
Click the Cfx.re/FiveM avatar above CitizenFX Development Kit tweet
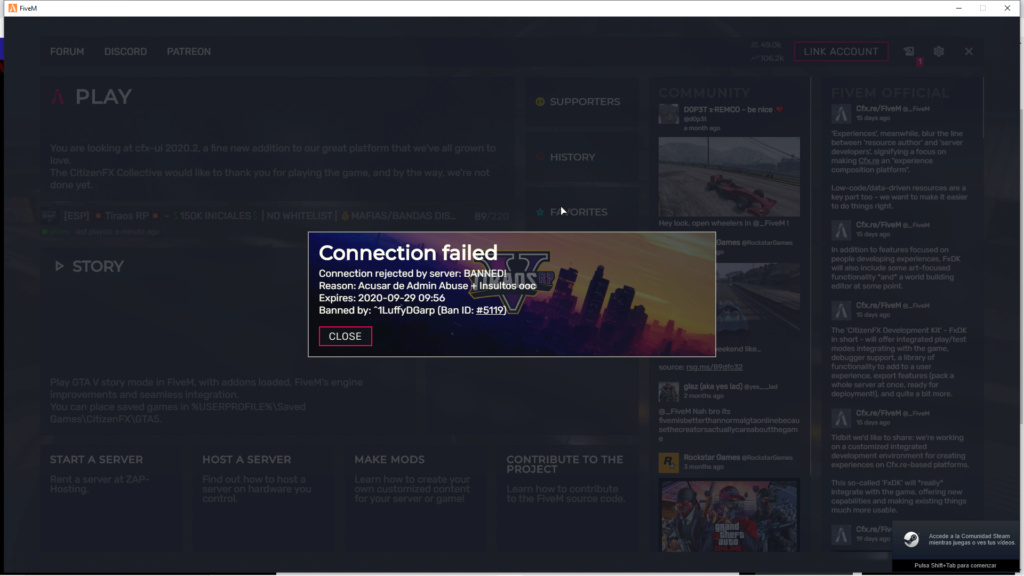841,310
